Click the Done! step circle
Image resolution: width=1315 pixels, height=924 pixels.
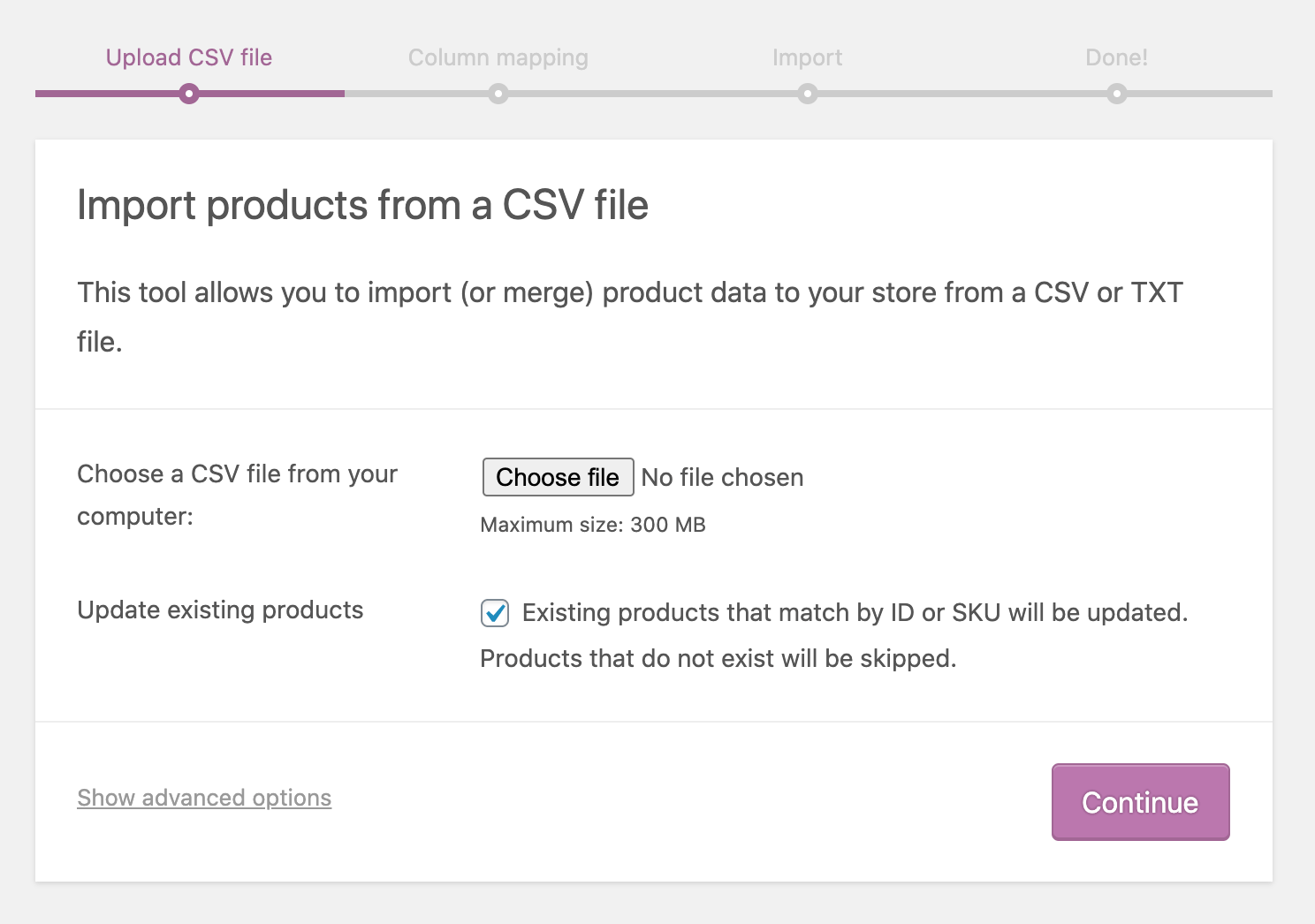1116,94
